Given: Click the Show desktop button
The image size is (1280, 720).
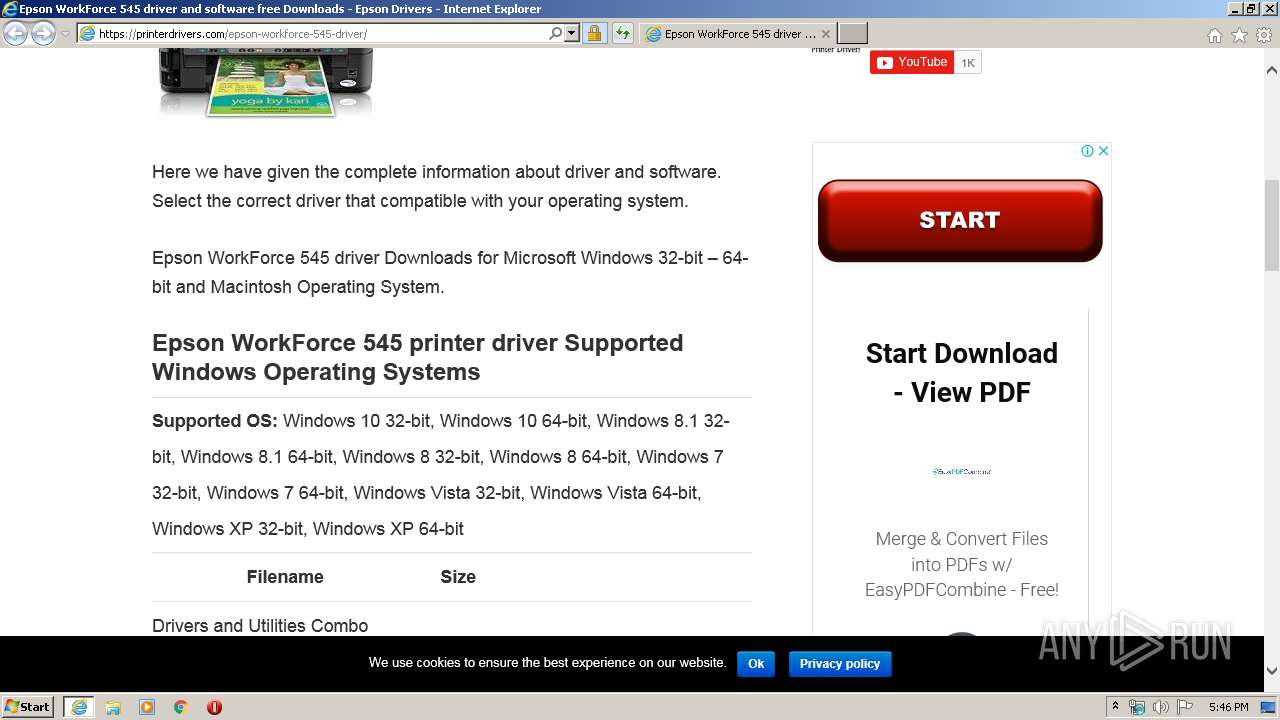Looking at the screenshot, I should click(x=1270, y=707).
